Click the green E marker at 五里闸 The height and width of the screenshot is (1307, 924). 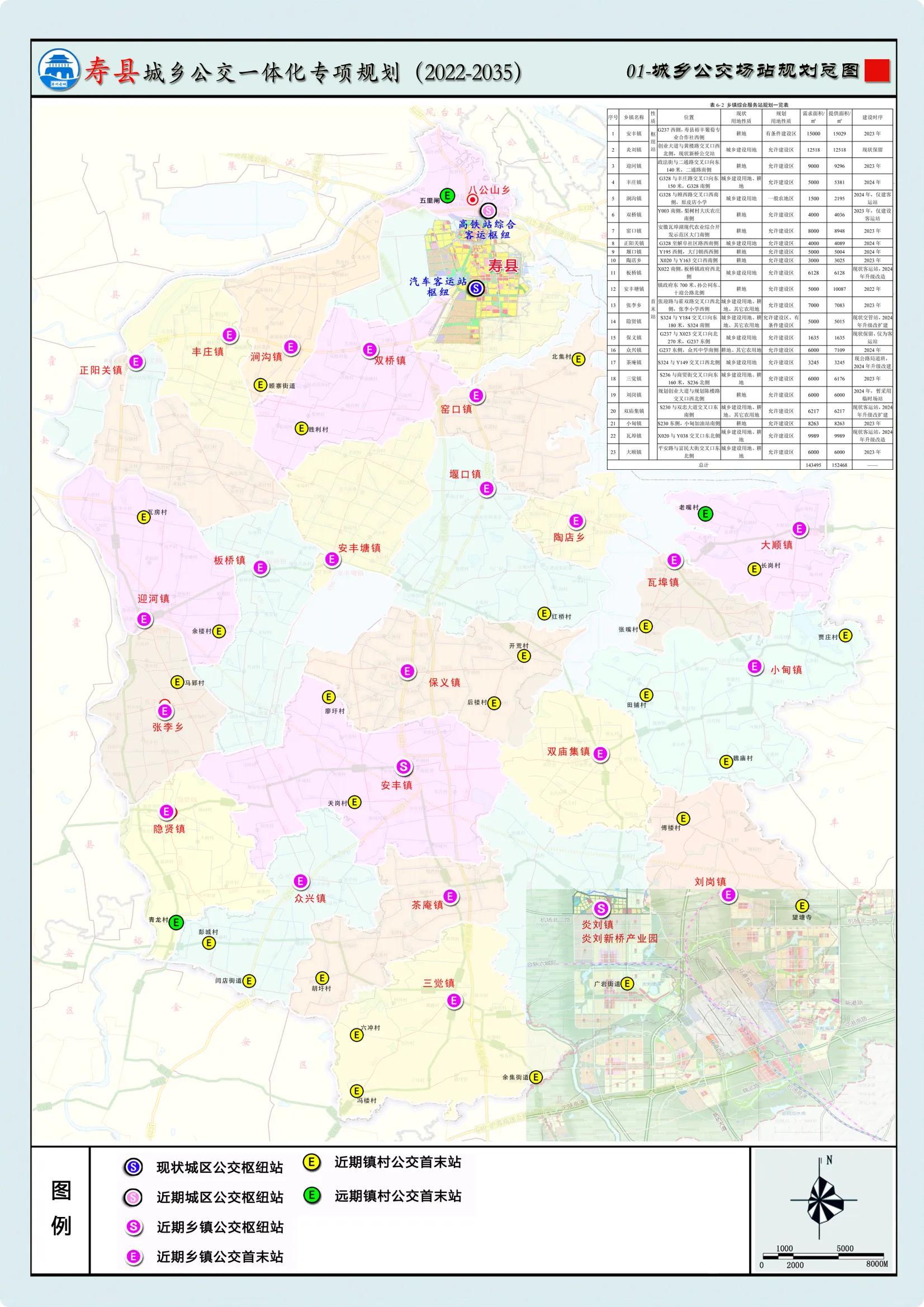pos(448,196)
